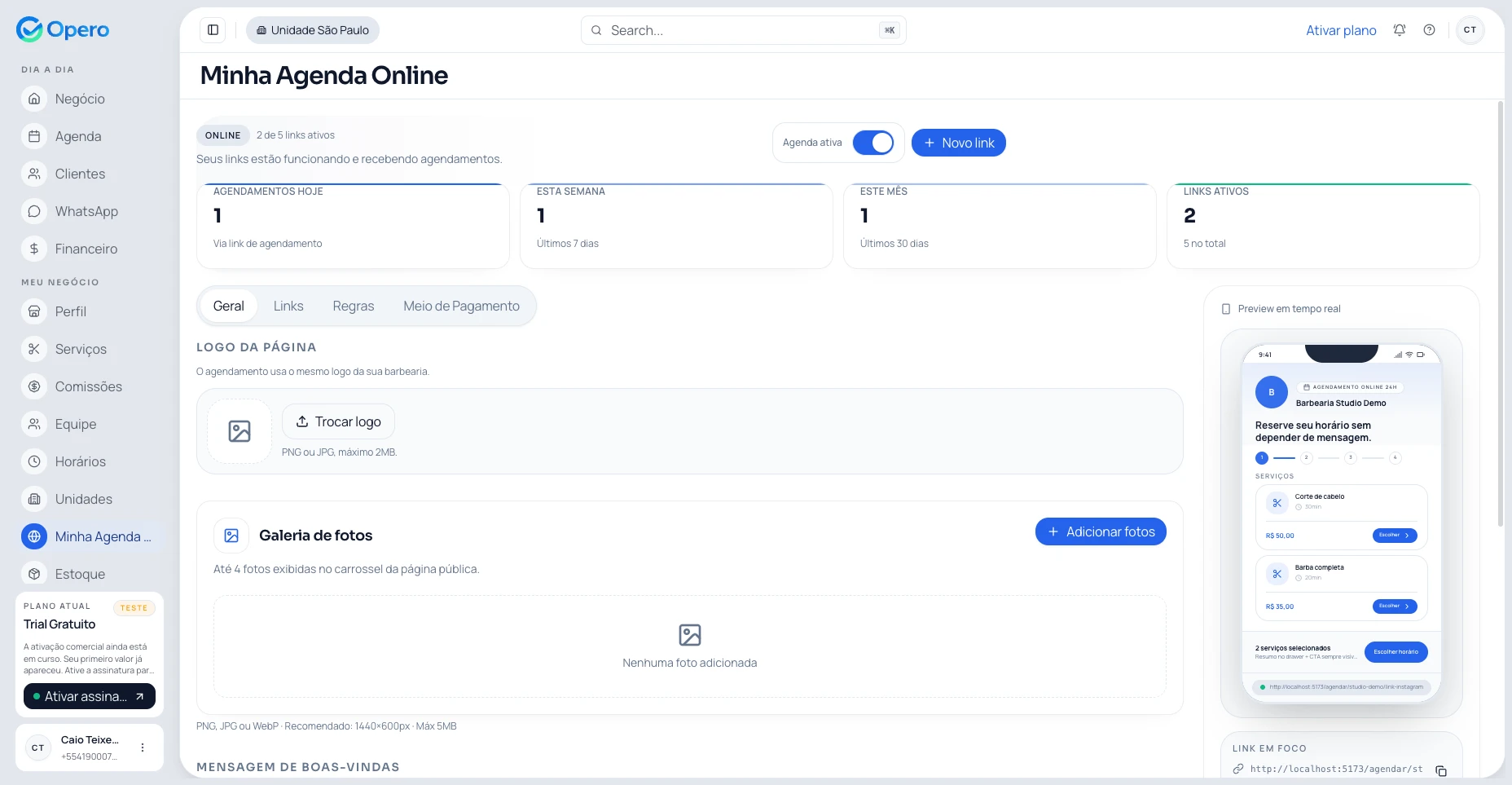Open WhatsApp in the sidebar
Viewport: 1512px width, 785px height.
tap(86, 211)
